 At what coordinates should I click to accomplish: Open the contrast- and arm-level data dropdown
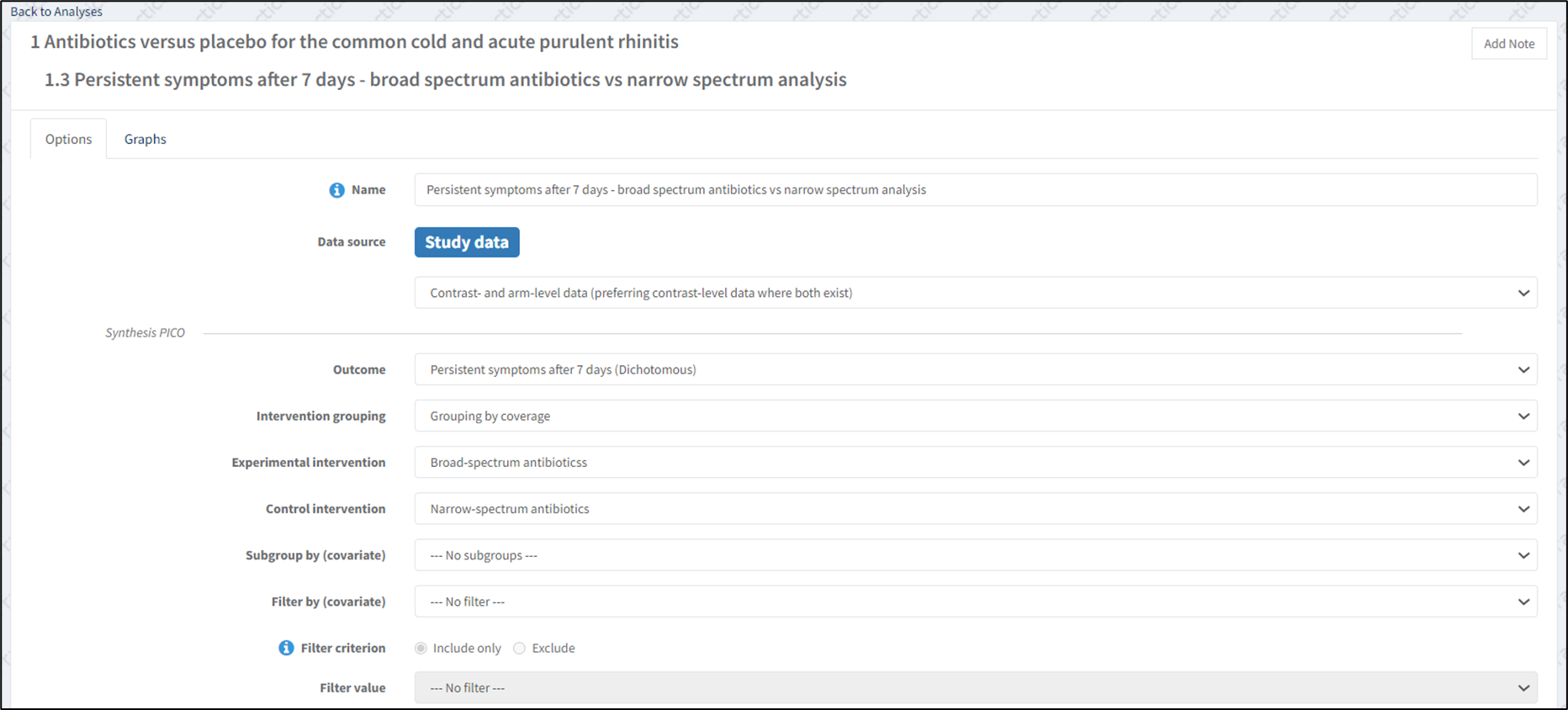pyautogui.click(x=975, y=293)
